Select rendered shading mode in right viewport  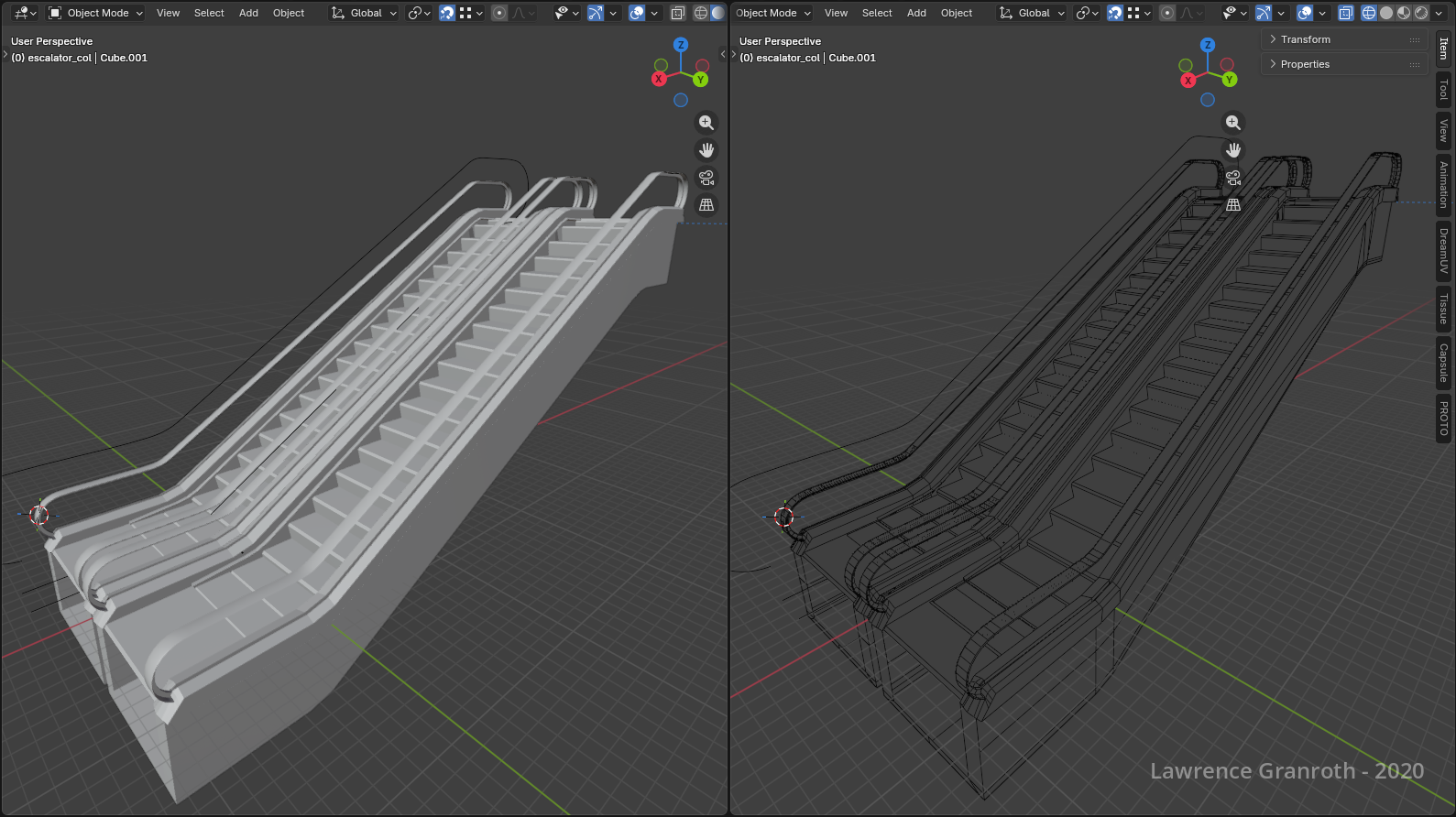[1421, 13]
